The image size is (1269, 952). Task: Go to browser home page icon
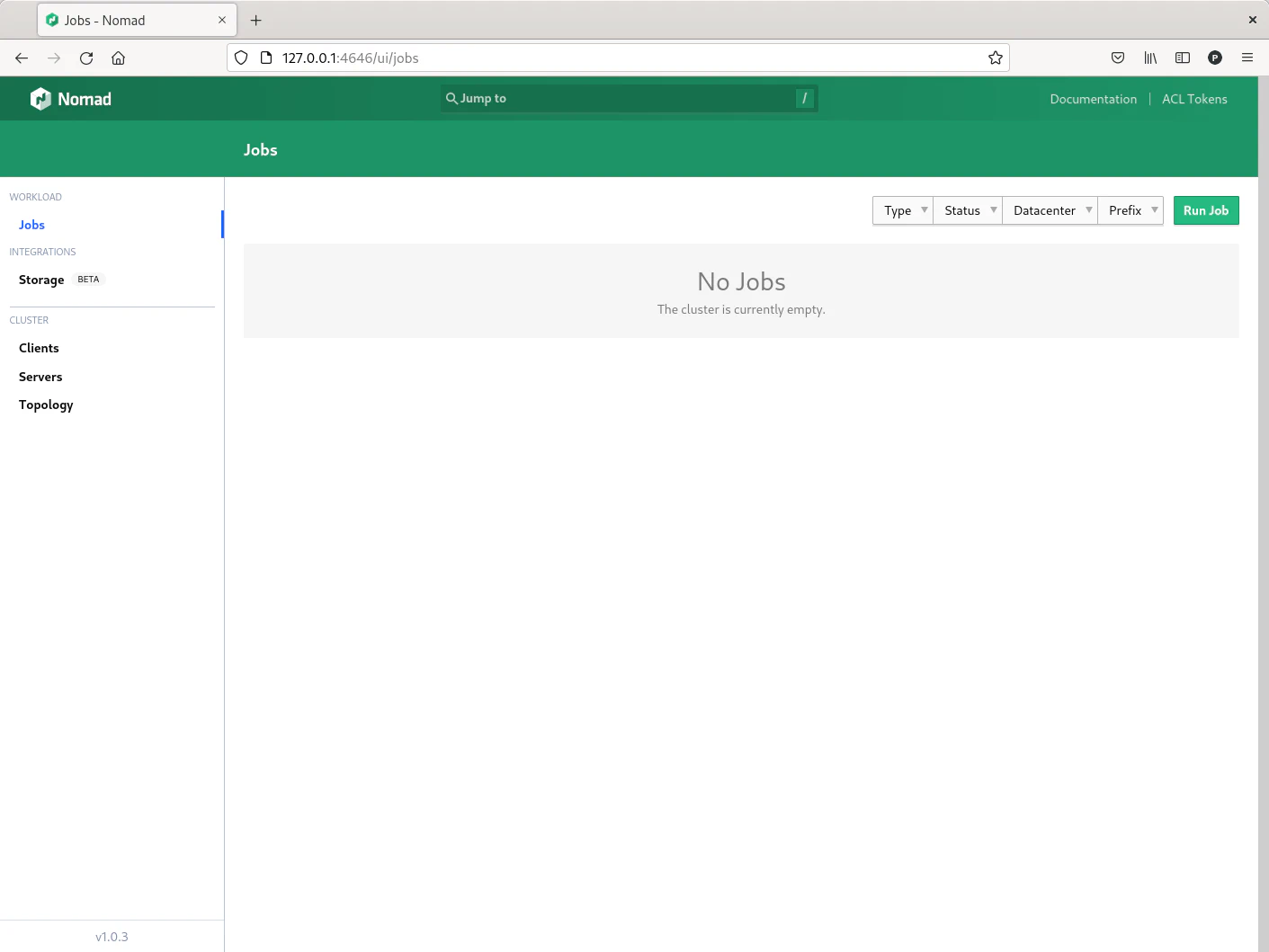click(118, 58)
